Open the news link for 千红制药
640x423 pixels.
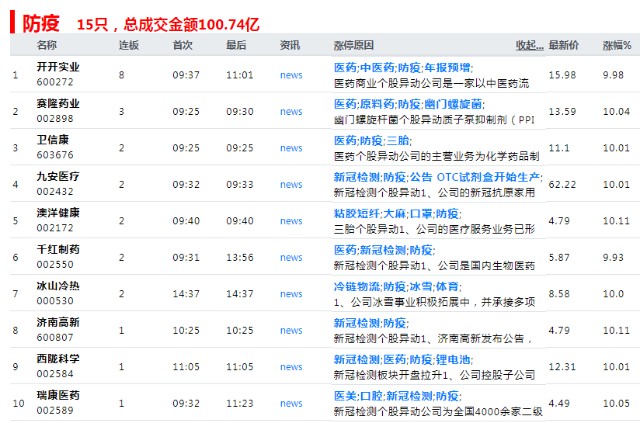pyautogui.click(x=291, y=258)
